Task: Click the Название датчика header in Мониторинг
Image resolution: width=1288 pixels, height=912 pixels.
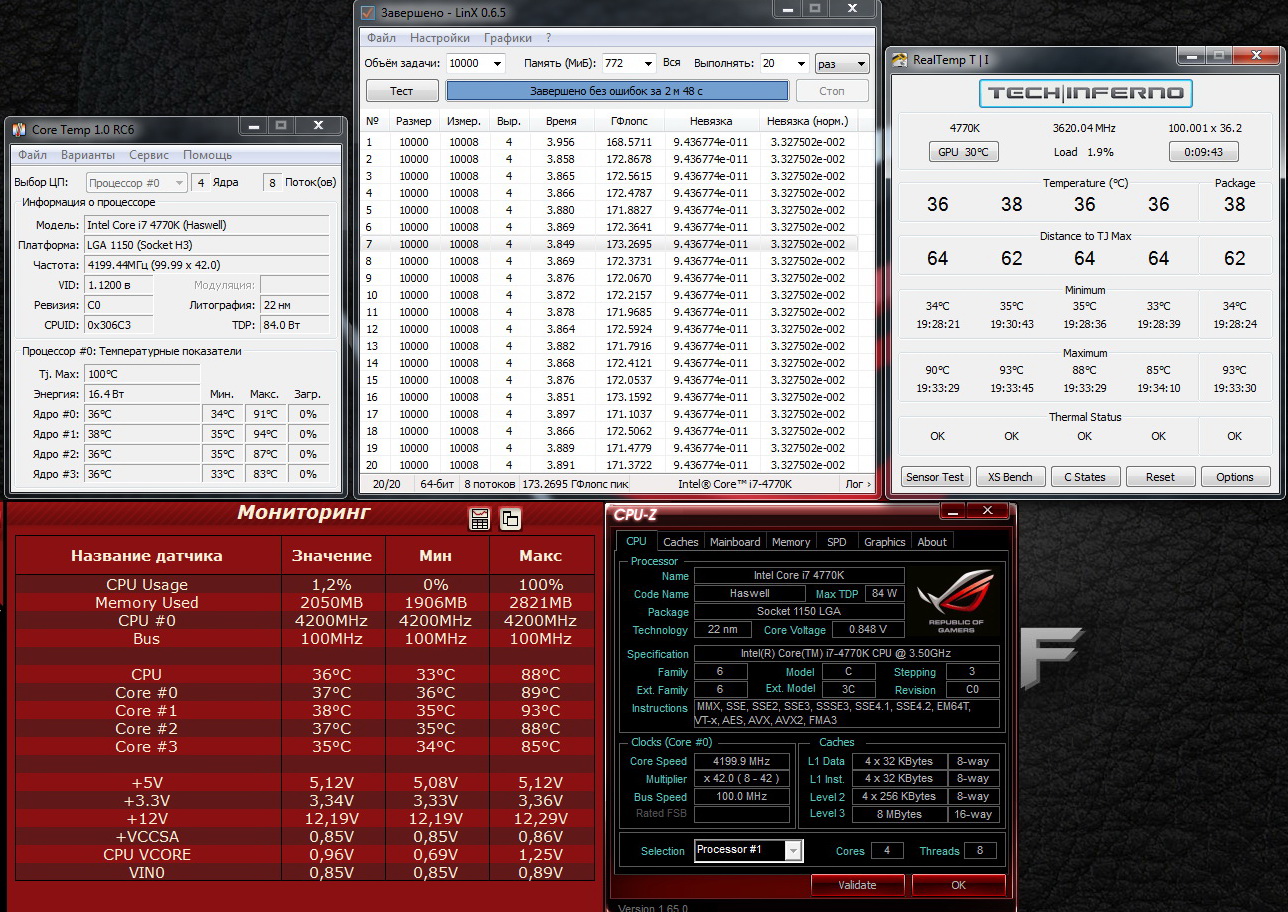Action: 147,556
